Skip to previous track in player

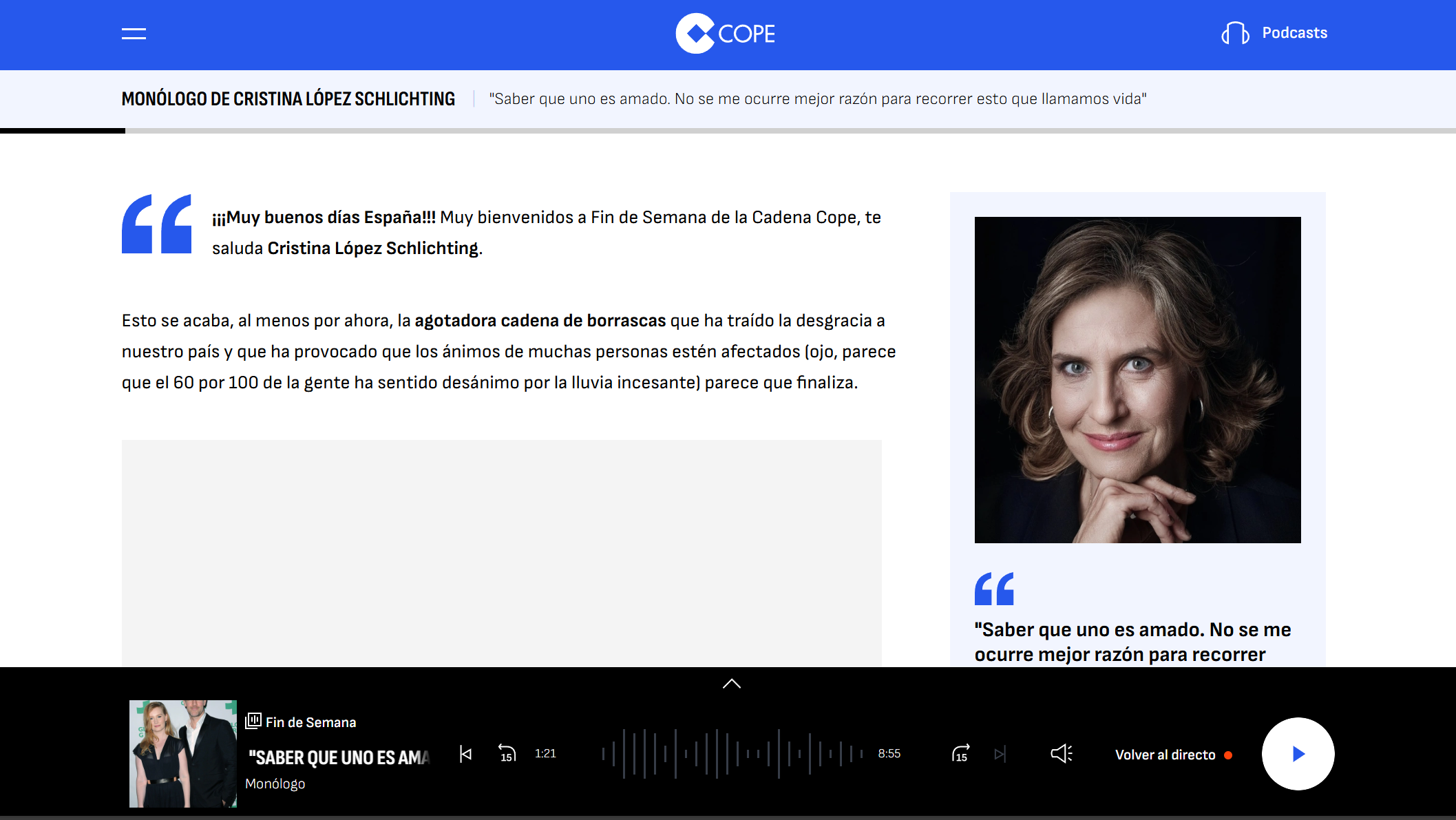click(x=466, y=754)
